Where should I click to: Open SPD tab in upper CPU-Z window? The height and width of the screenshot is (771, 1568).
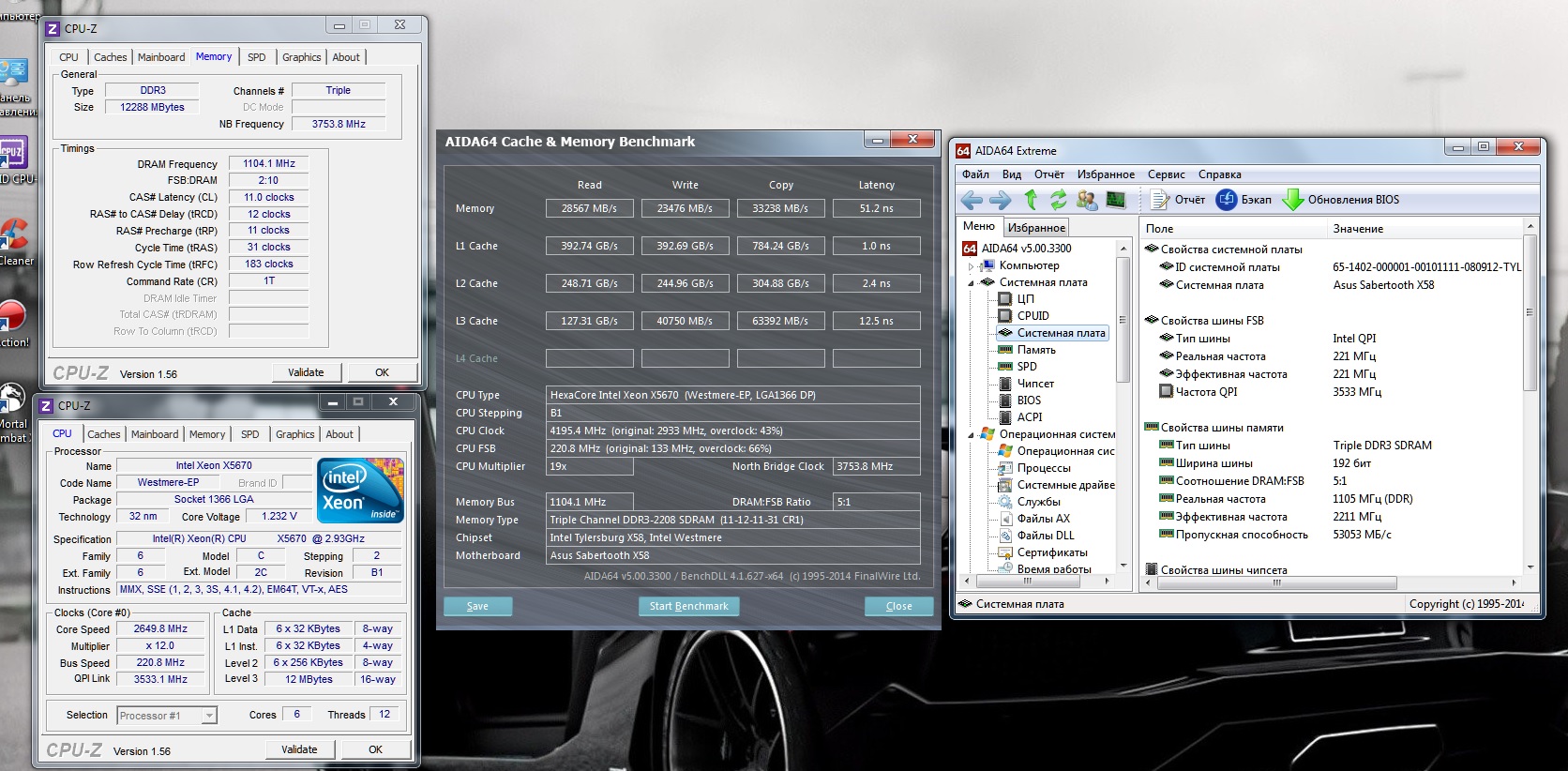coord(257,57)
